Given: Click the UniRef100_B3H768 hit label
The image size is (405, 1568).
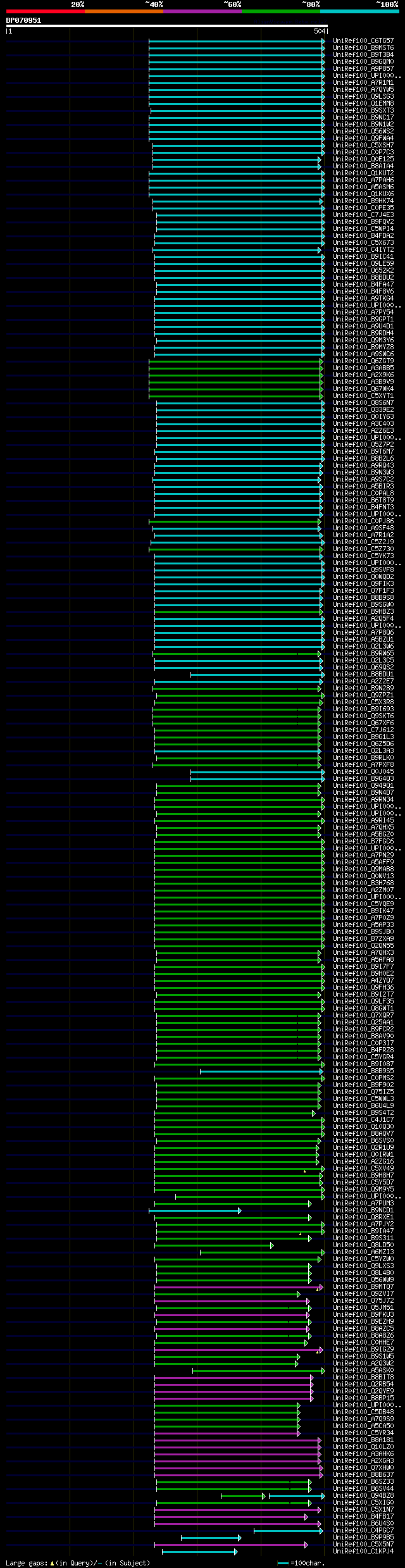Looking at the screenshot, I should [363, 883].
